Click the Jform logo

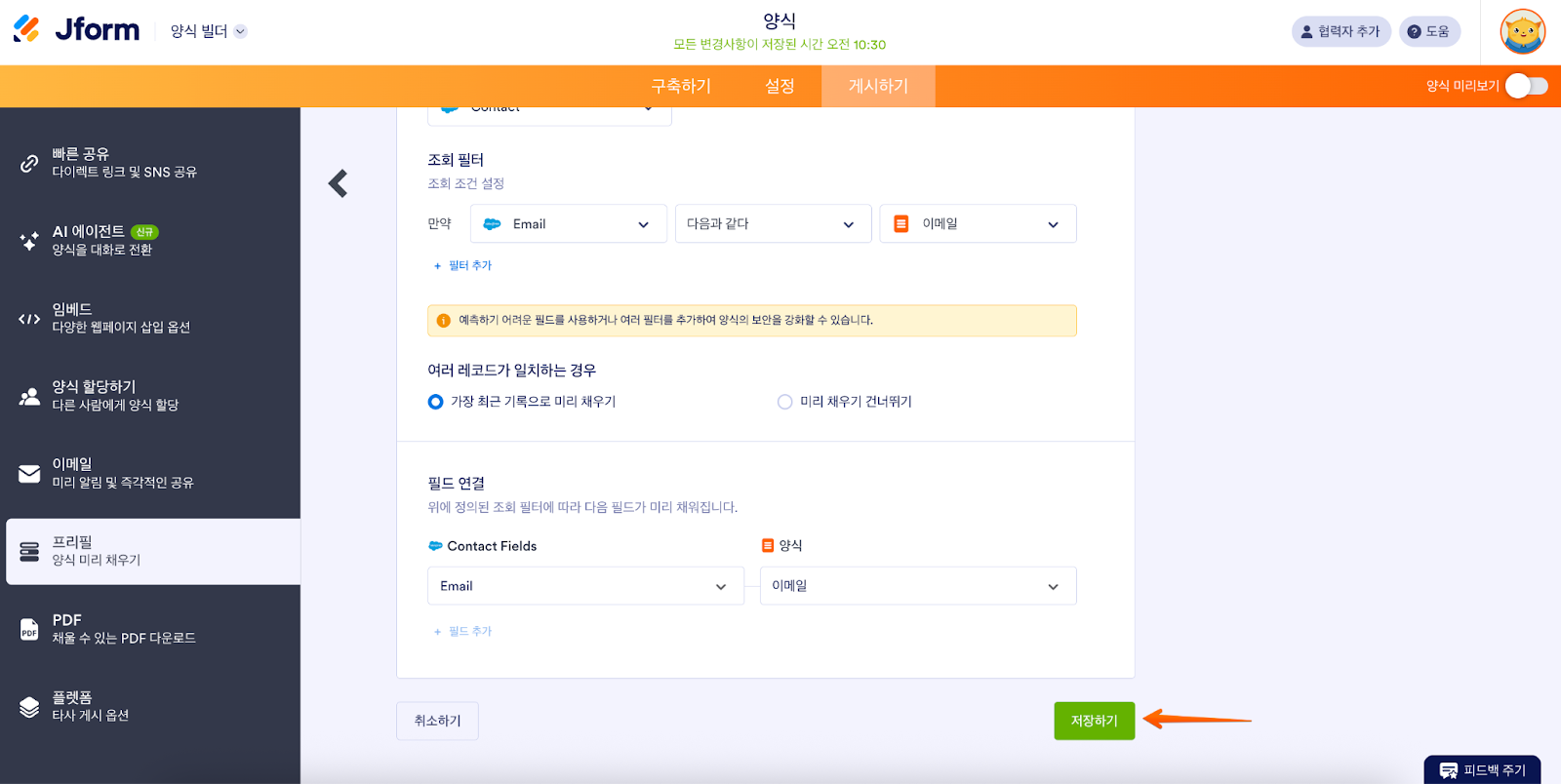coord(76,30)
